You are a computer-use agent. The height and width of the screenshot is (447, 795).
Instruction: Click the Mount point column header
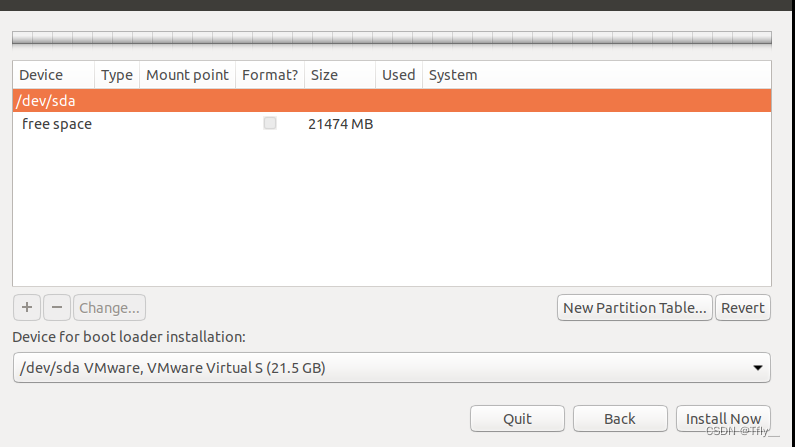pyautogui.click(x=188, y=75)
